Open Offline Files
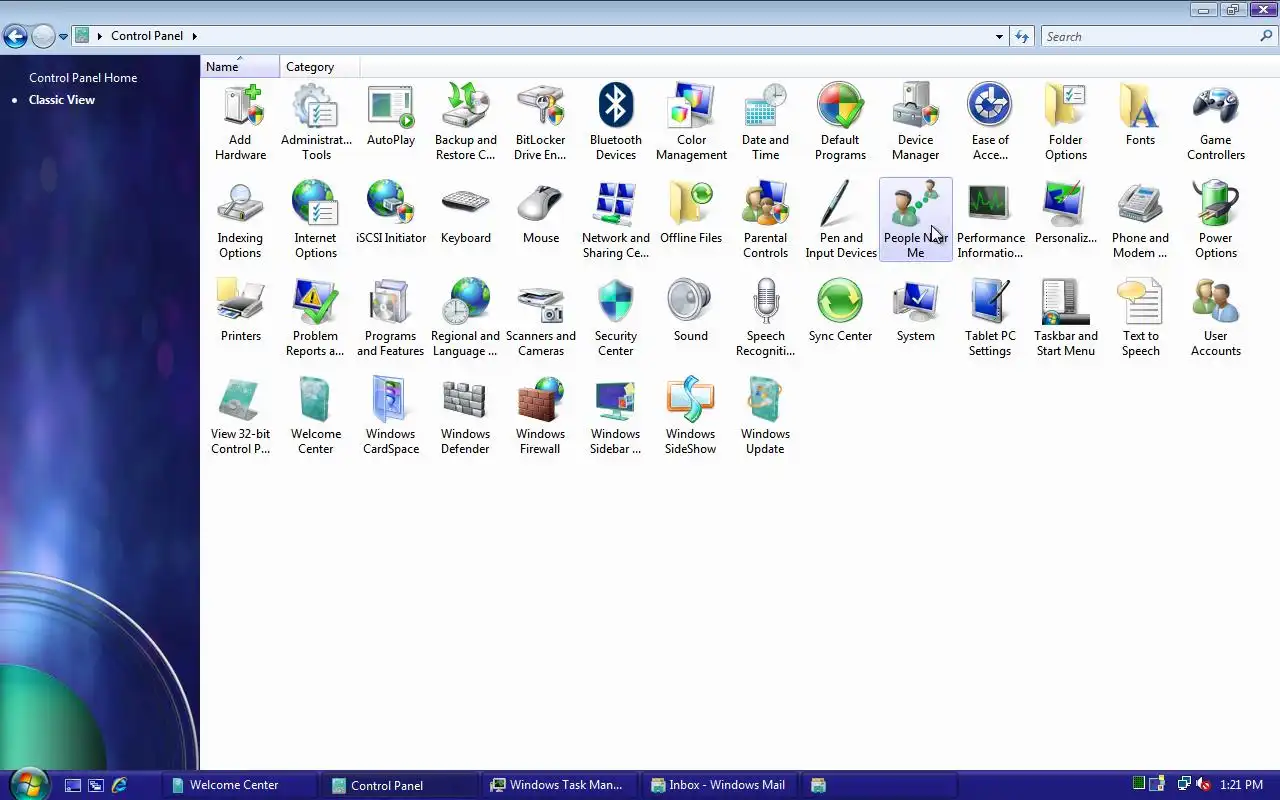Viewport: 1280px width, 800px height. 691,214
